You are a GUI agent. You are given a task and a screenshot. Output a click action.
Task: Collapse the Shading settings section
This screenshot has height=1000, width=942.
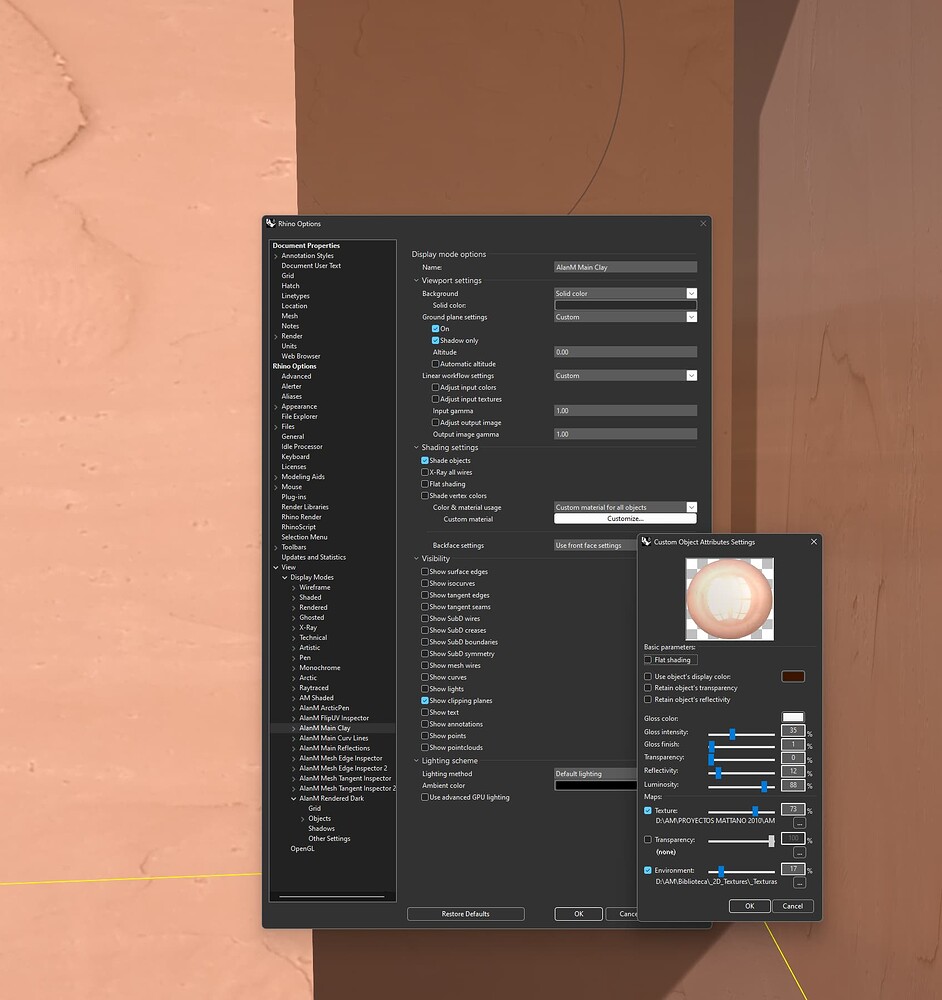pyautogui.click(x=415, y=448)
